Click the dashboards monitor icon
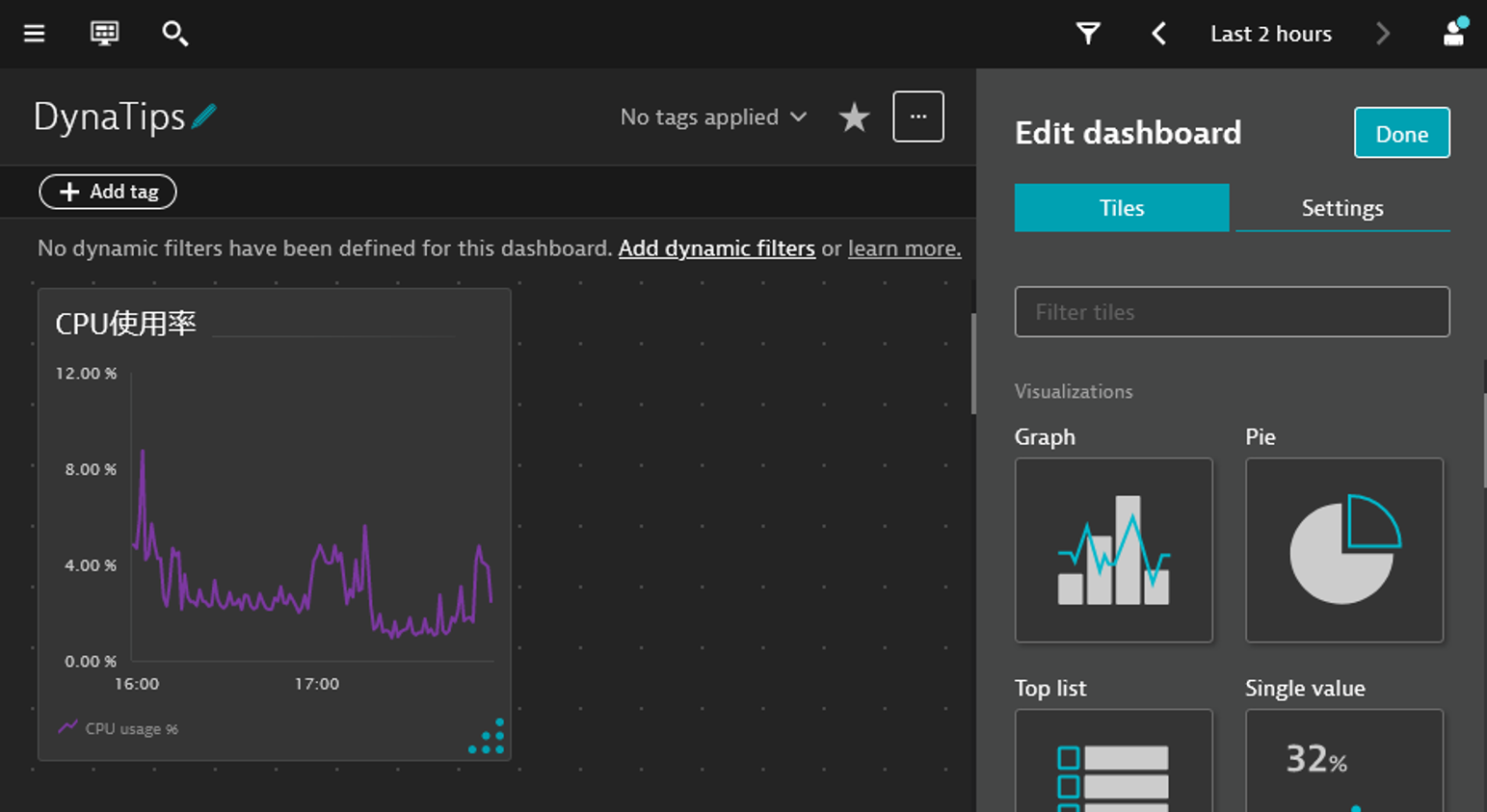1487x812 pixels. coord(104,34)
